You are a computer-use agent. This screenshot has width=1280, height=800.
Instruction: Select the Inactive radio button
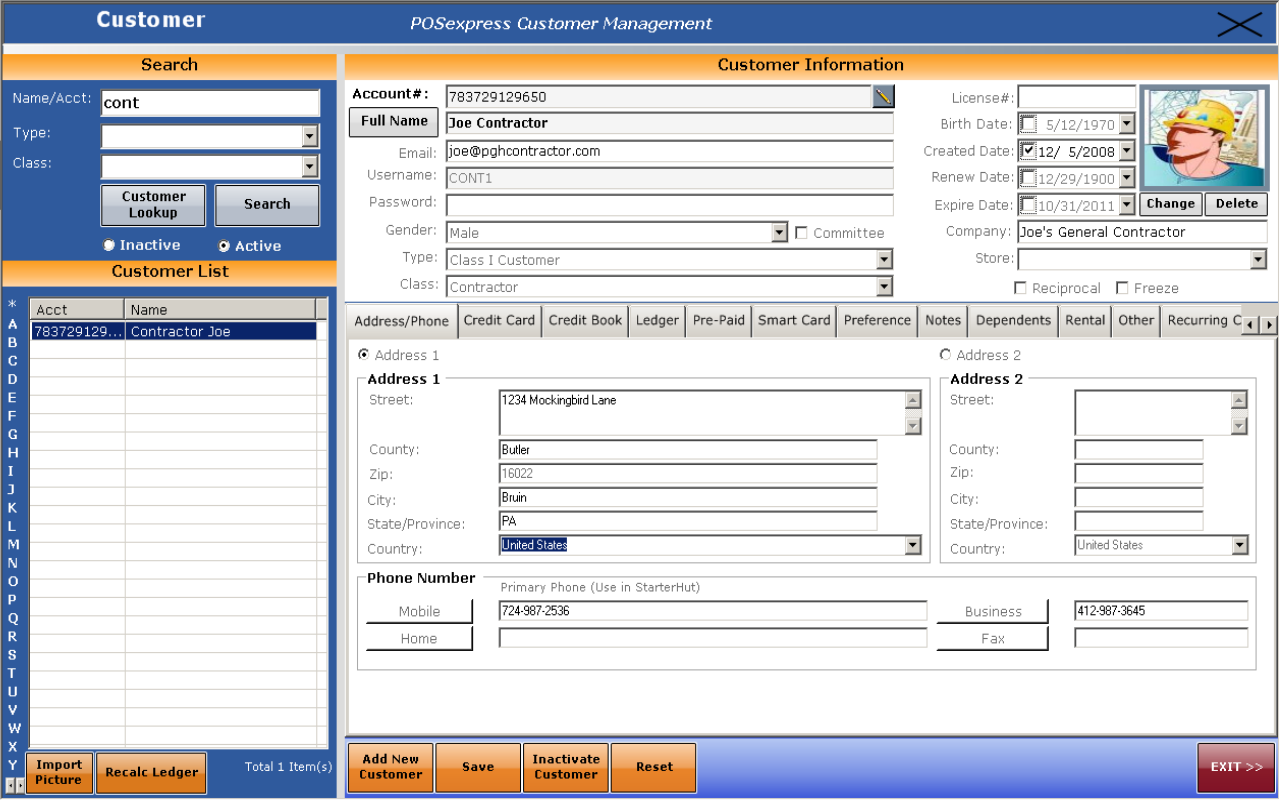pos(110,245)
